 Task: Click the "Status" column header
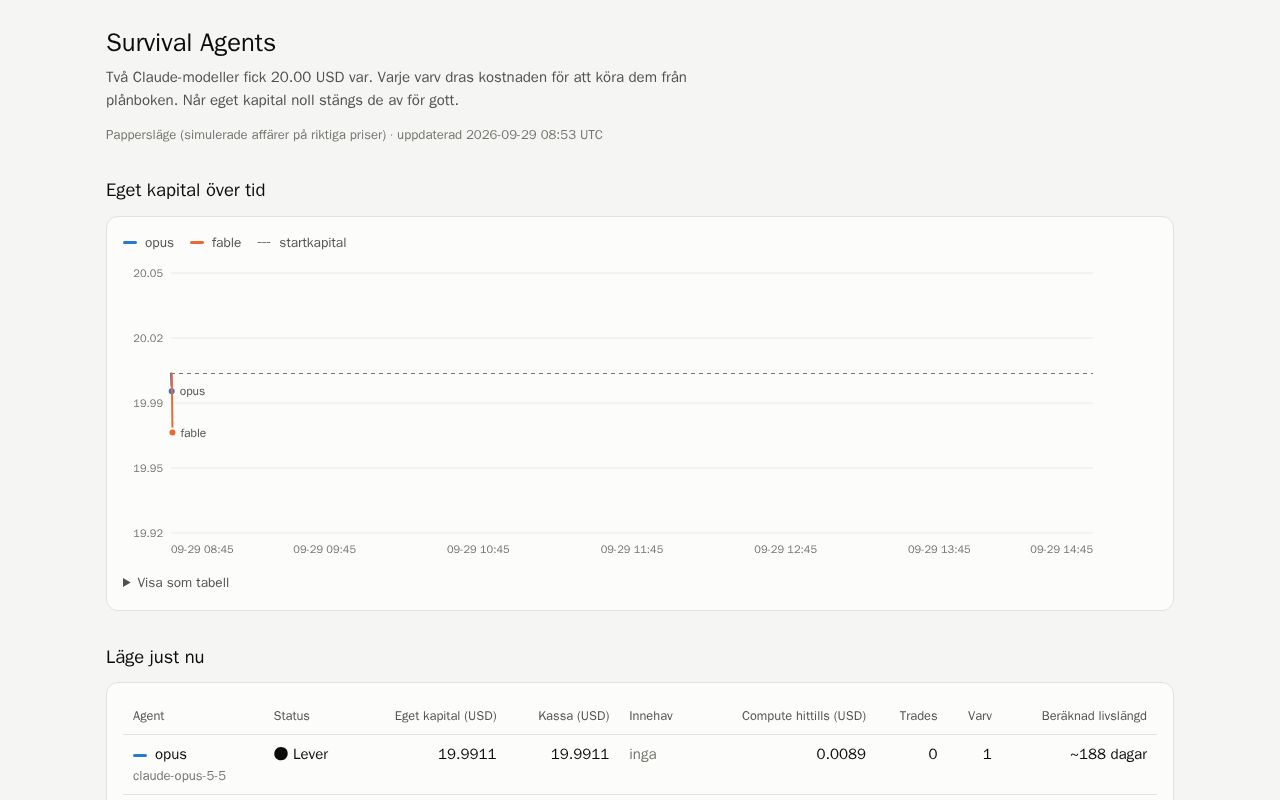click(x=292, y=716)
